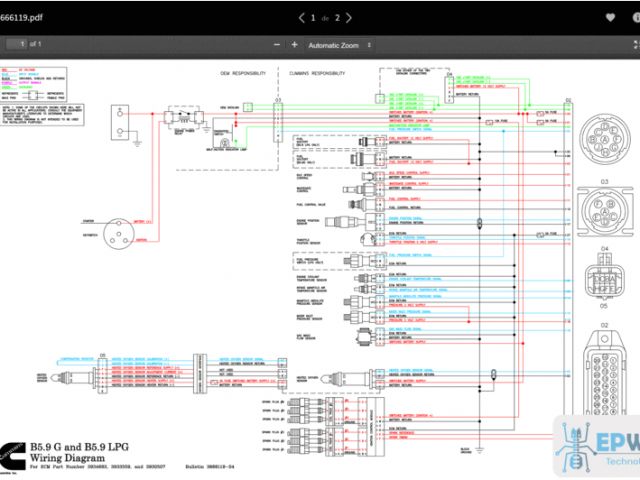
Task: Click the page number input field
Action: tap(17, 45)
